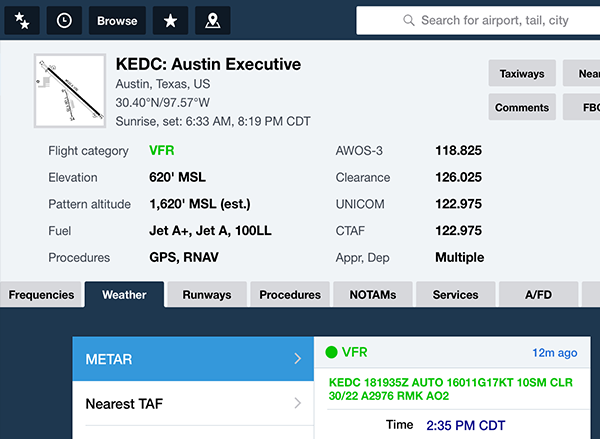Switch to the Frequencies tab
Screen dimensions: 600x439
41,295
